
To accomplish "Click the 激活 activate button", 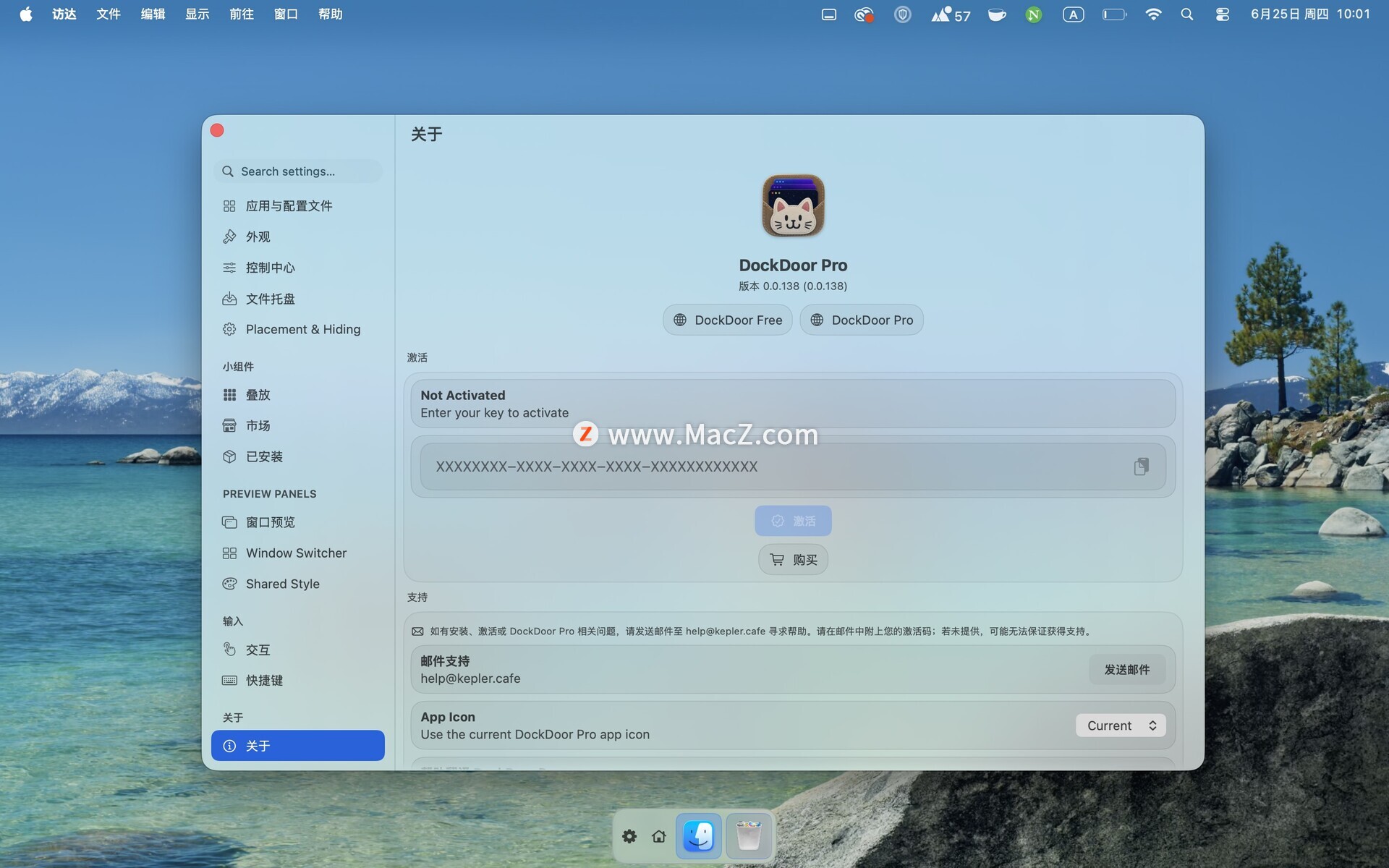I will [793, 521].
